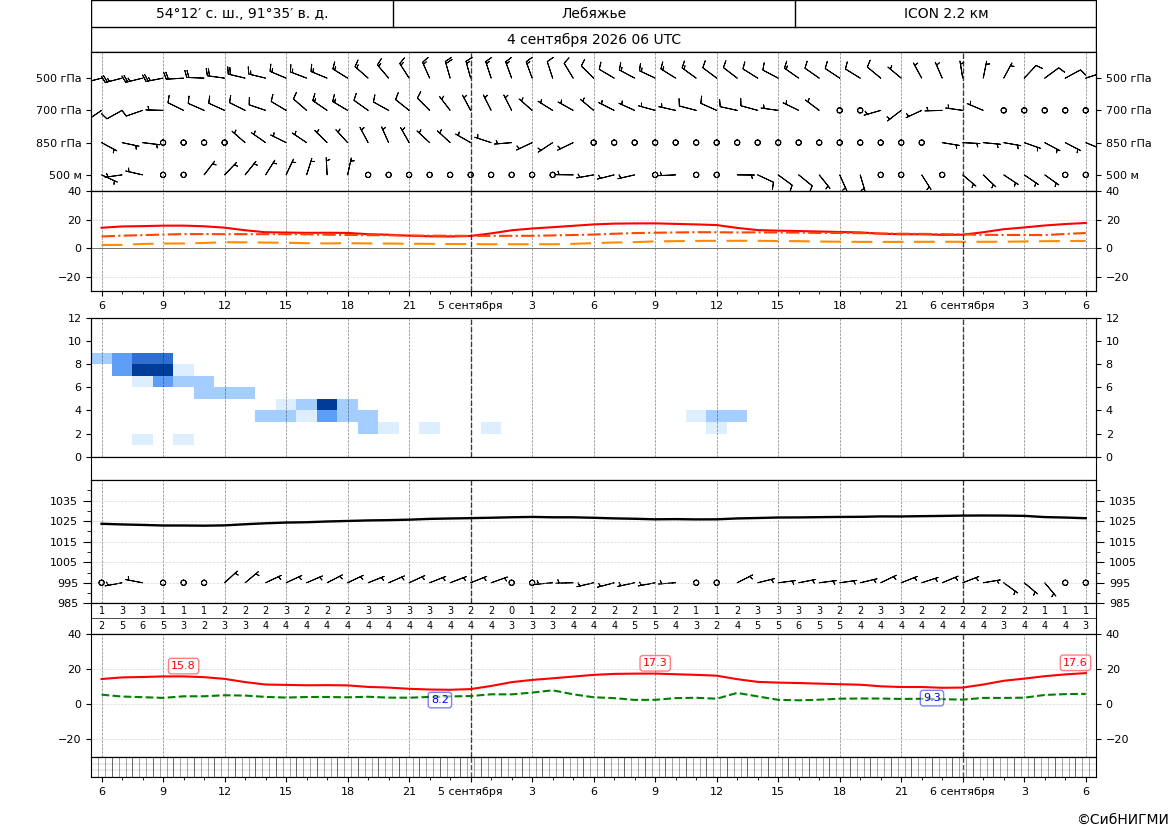Image resolution: width=1169 pixels, height=827 pixels.
Task: Click the blue 8.2 minimum temperature label
Action: [440, 699]
